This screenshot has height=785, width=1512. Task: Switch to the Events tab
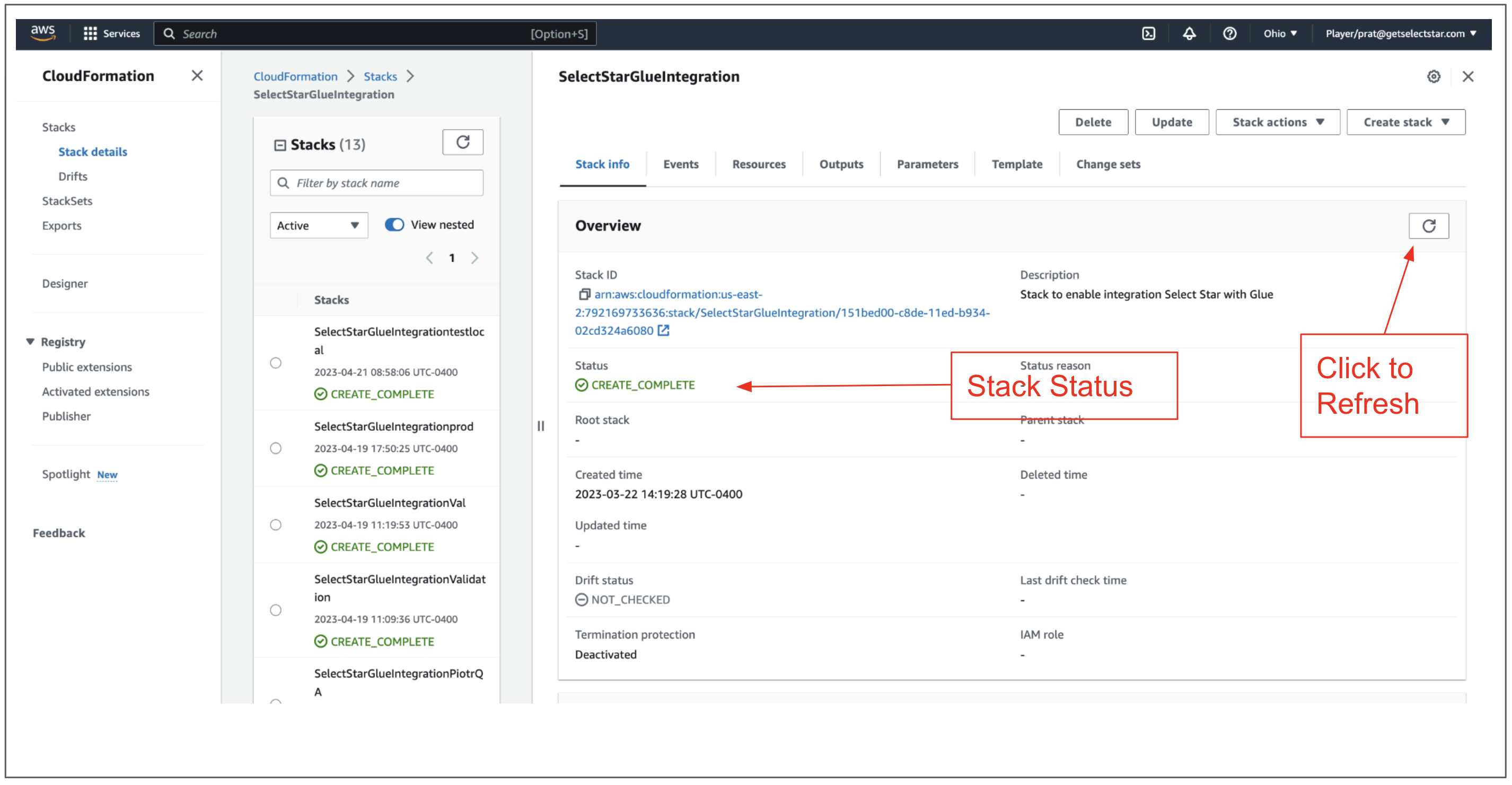pyautogui.click(x=680, y=164)
